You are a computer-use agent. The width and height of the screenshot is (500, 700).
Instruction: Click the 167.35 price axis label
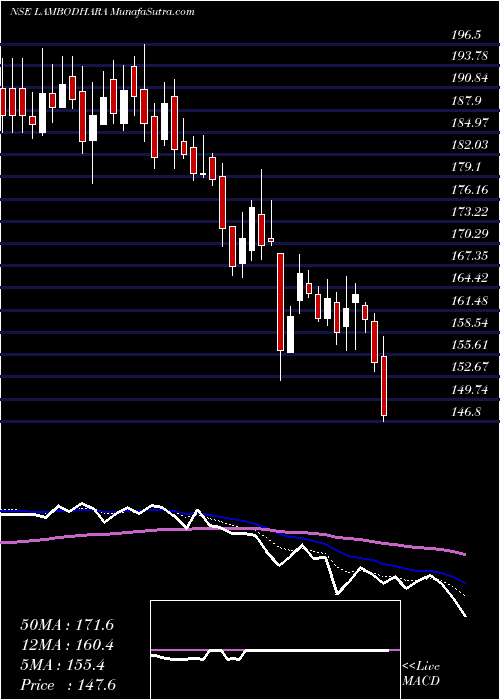click(x=470, y=256)
